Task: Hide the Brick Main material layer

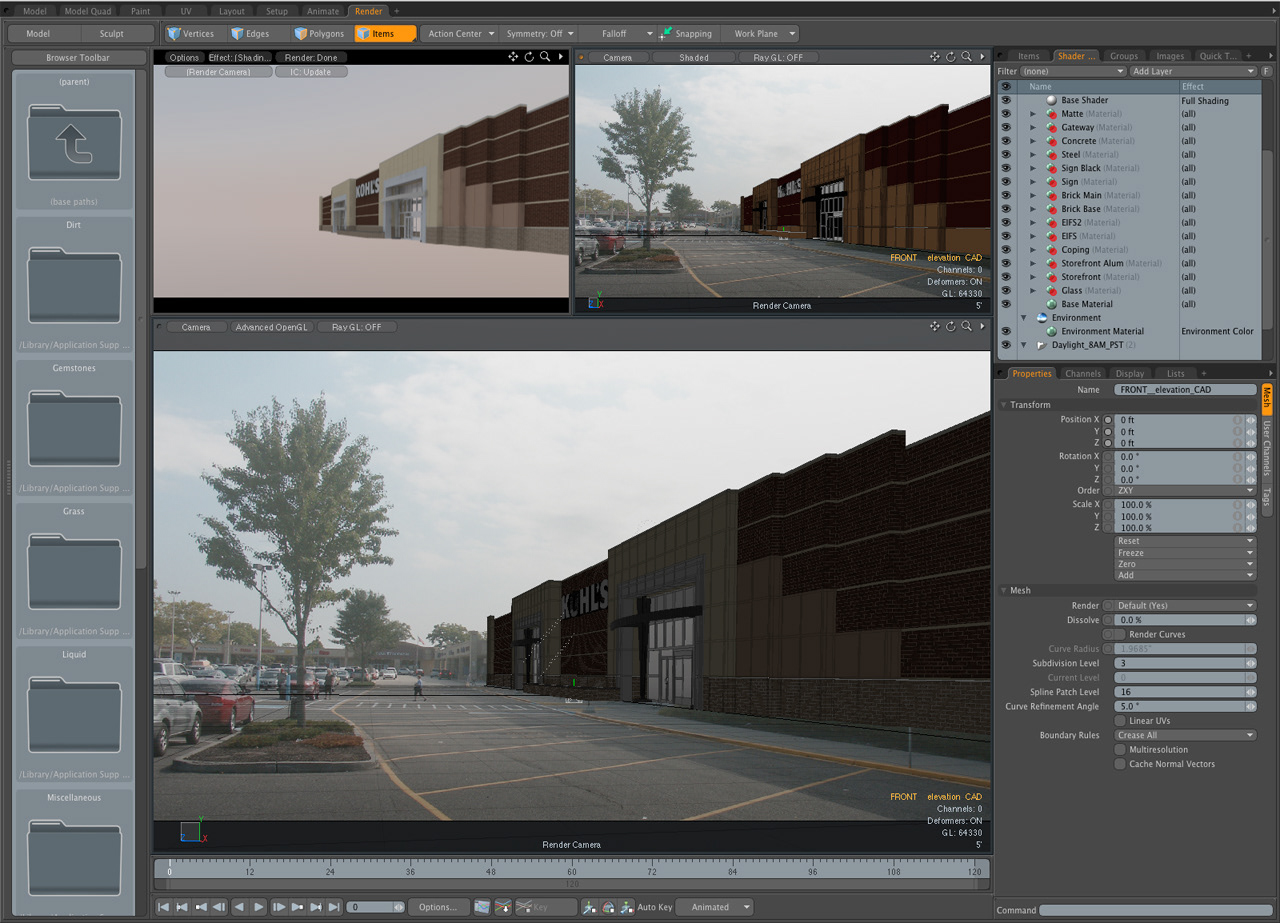Action: tap(1006, 195)
